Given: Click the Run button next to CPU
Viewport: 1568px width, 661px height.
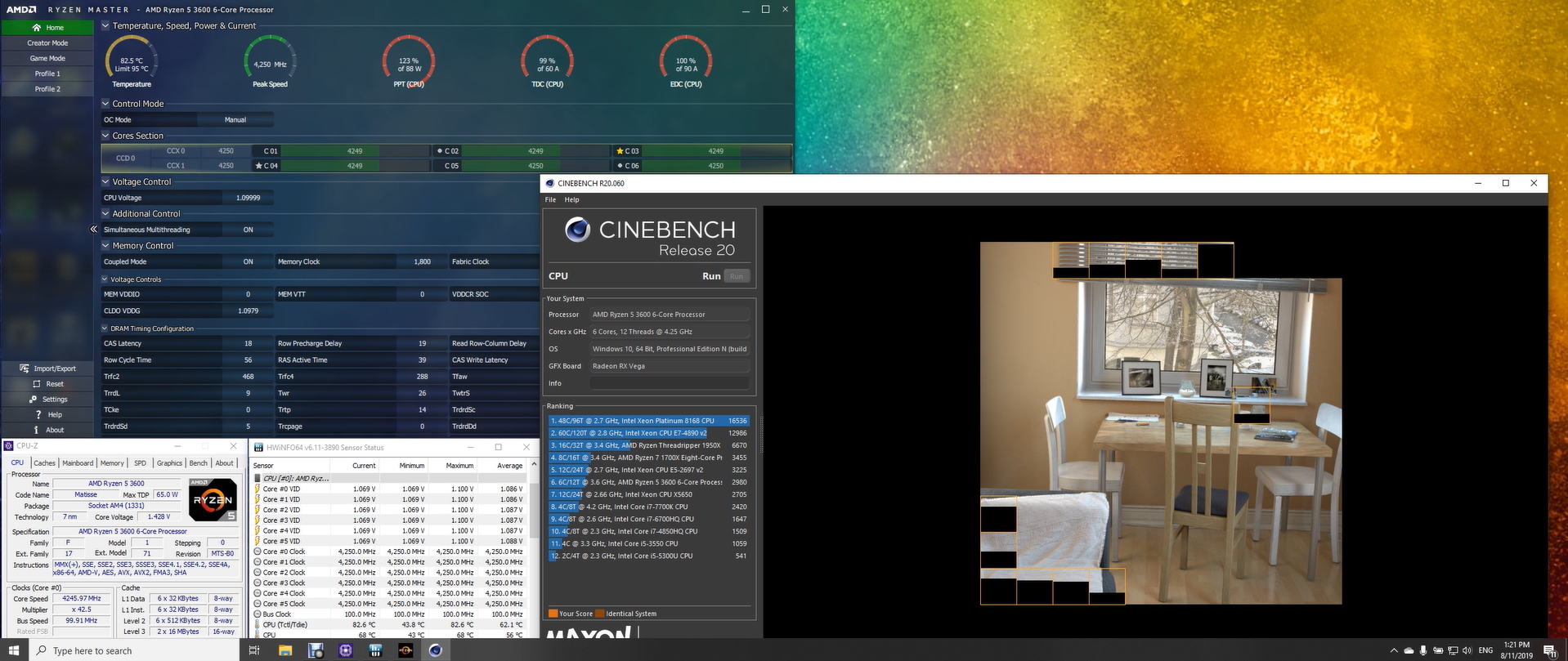Looking at the screenshot, I should tap(710, 276).
